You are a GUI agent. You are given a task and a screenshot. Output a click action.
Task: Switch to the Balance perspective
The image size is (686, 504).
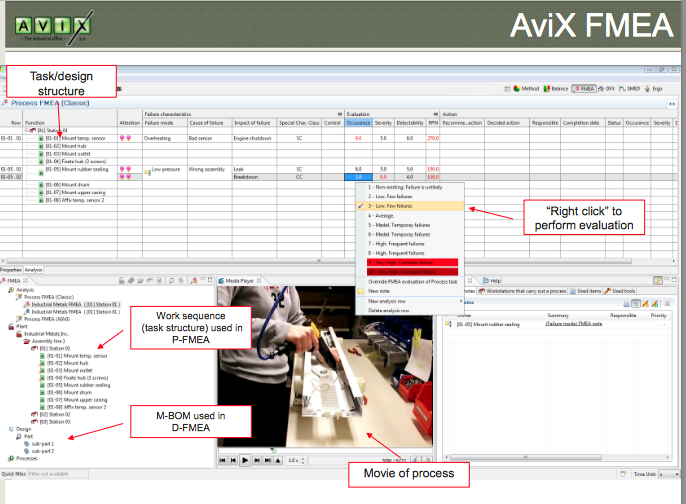[x=556, y=88]
